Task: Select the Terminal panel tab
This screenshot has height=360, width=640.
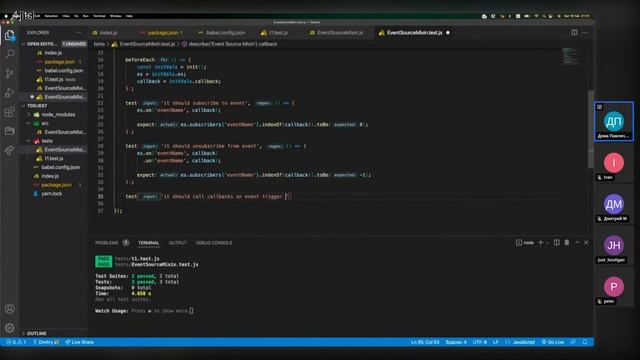Action: (149, 243)
